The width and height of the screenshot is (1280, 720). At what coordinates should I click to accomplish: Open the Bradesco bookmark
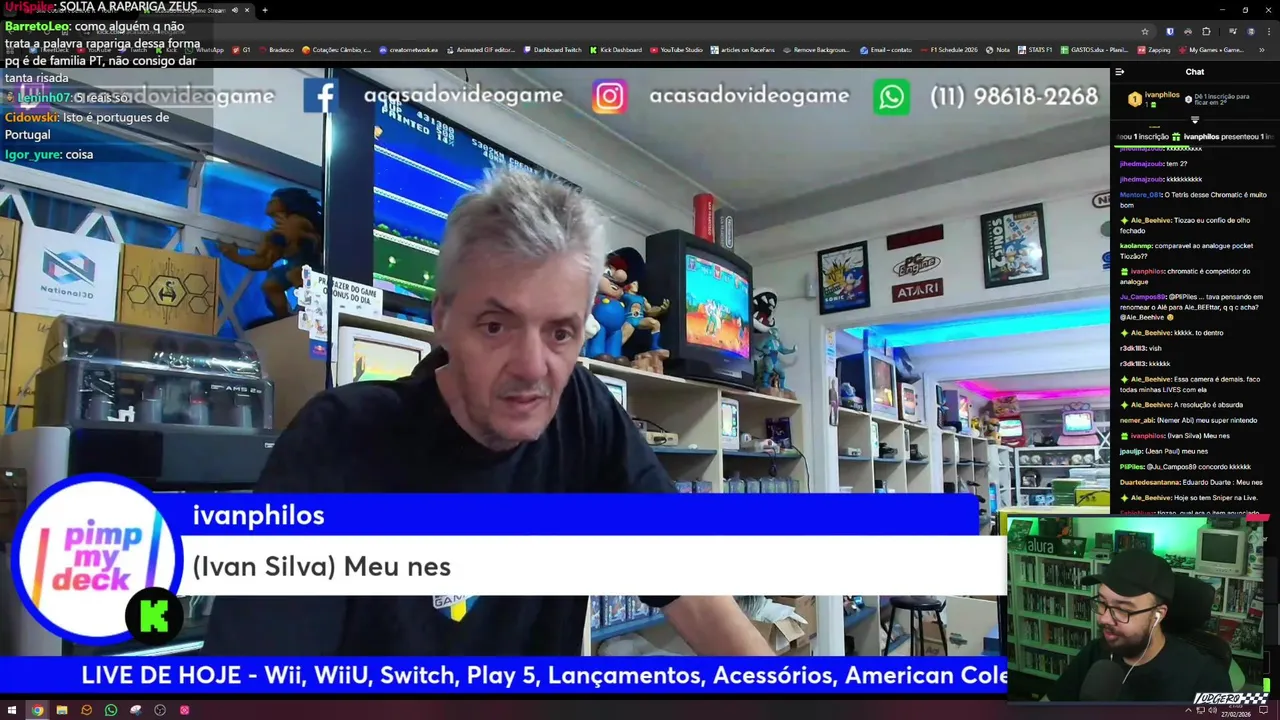click(x=276, y=50)
